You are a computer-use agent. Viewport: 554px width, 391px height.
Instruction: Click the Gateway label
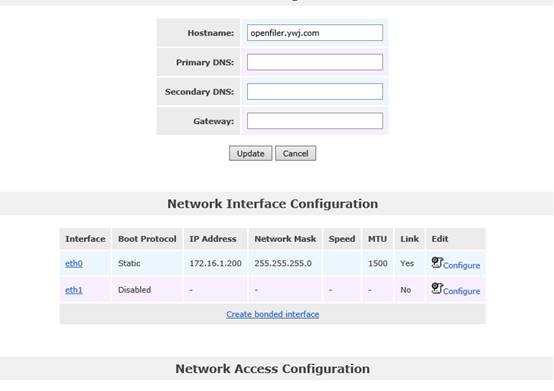pyautogui.click(x=213, y=121)
